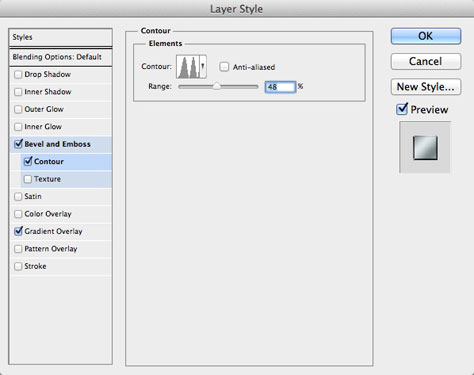Open the Inner Shadow settings label
Screen dimensions: 474x375
pyautogui.click(x=48, y=92)
